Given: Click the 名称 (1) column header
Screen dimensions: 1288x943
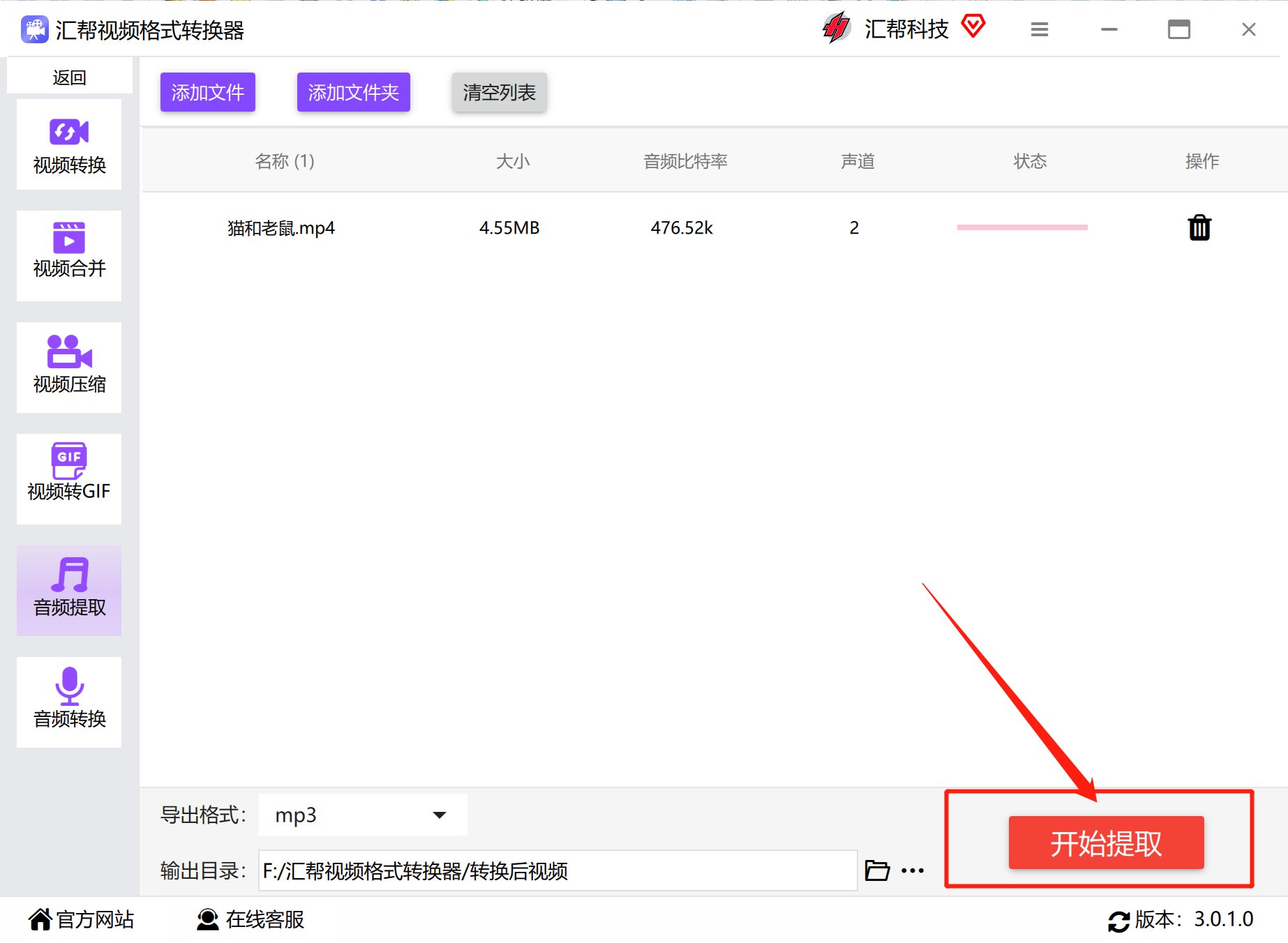Looking at the screenshot, I should 285,161.
